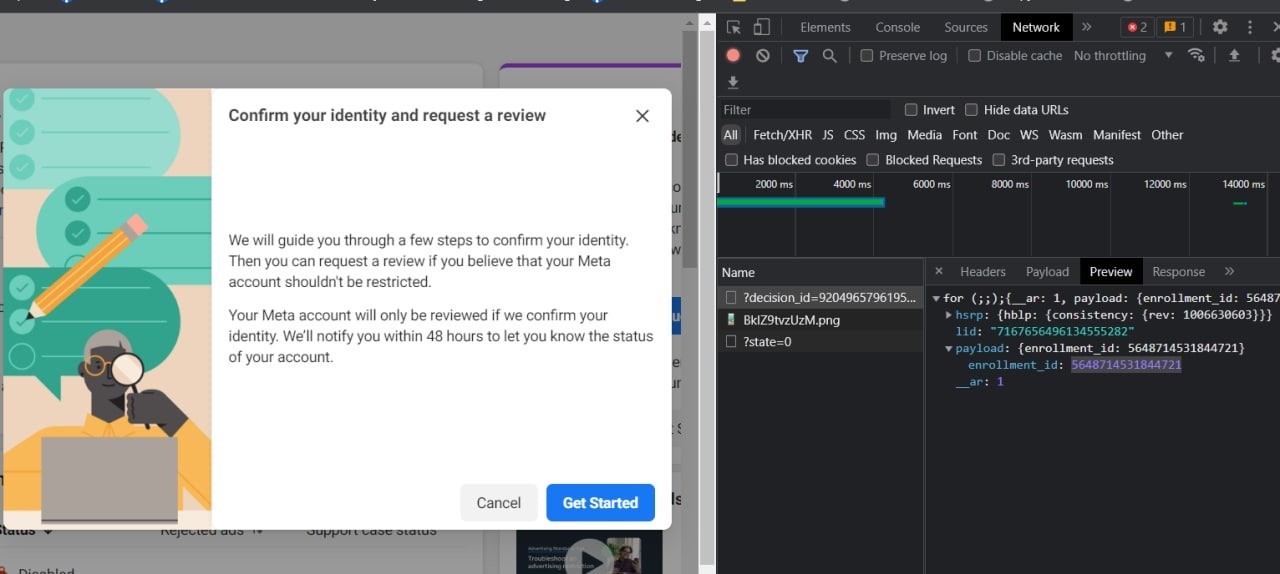Click the red errors count badge

pyautogui.click(x=1135, y=27)
